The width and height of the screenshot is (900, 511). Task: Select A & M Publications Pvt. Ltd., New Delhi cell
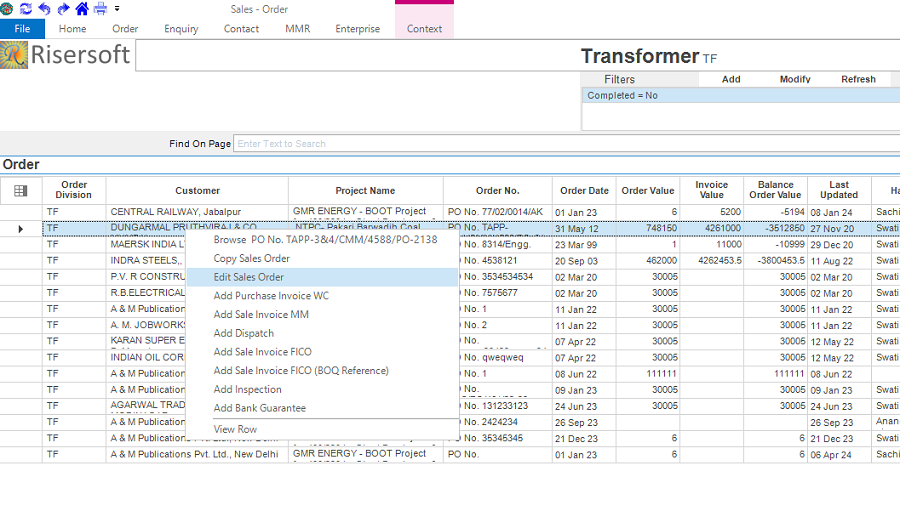pyautogui.click(x=197, y=454)
